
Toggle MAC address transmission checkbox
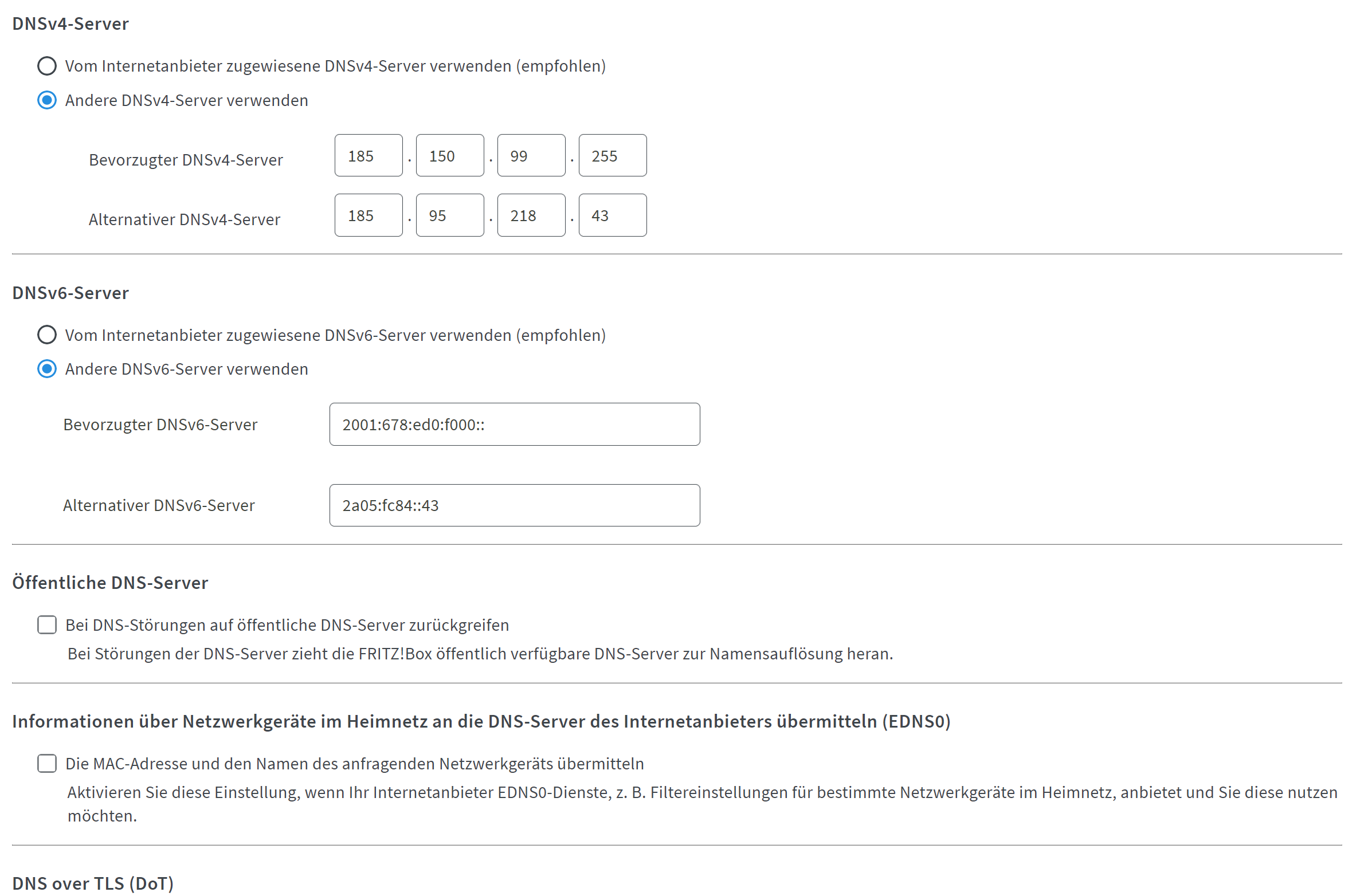click(x=47, y=765)
